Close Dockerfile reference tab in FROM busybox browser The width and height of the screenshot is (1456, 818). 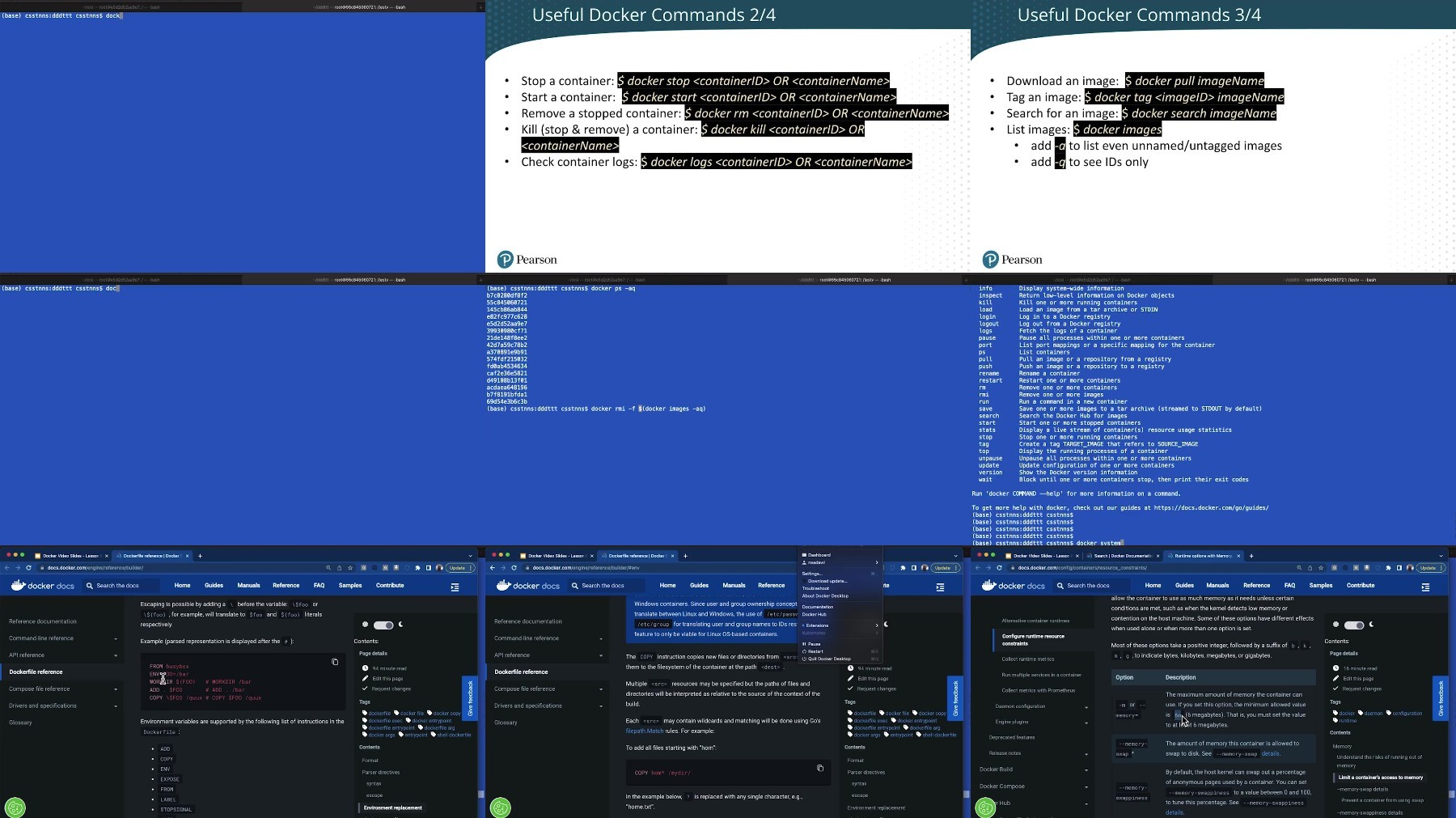(188, 556)
